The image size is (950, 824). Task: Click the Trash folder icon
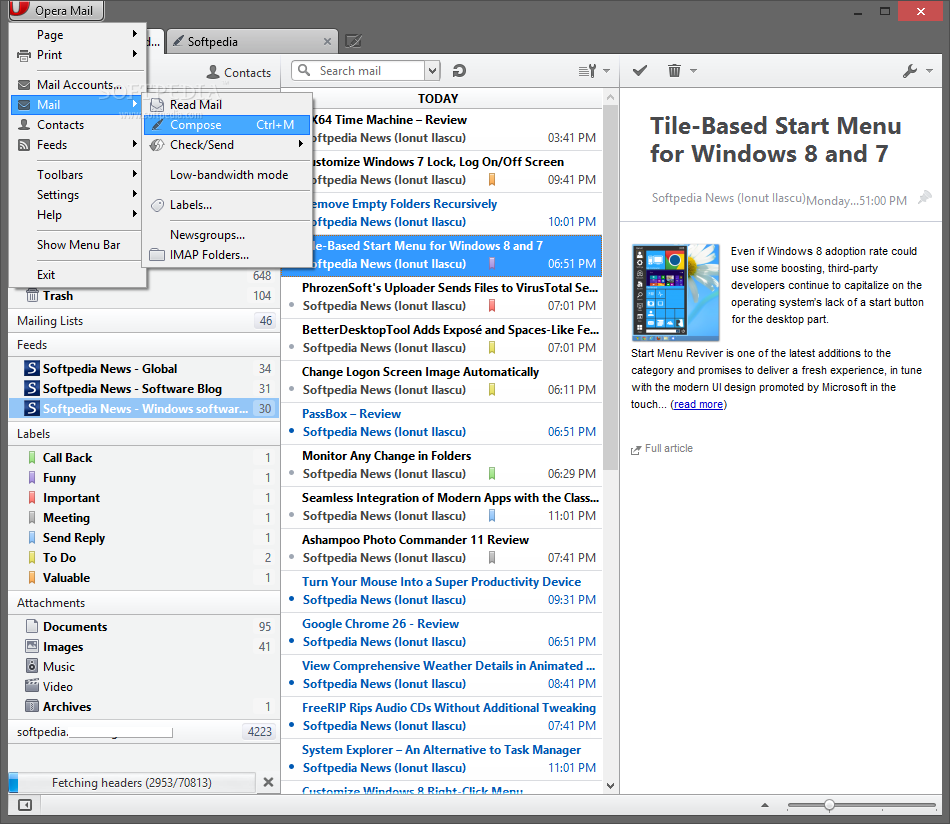point(32,296)
